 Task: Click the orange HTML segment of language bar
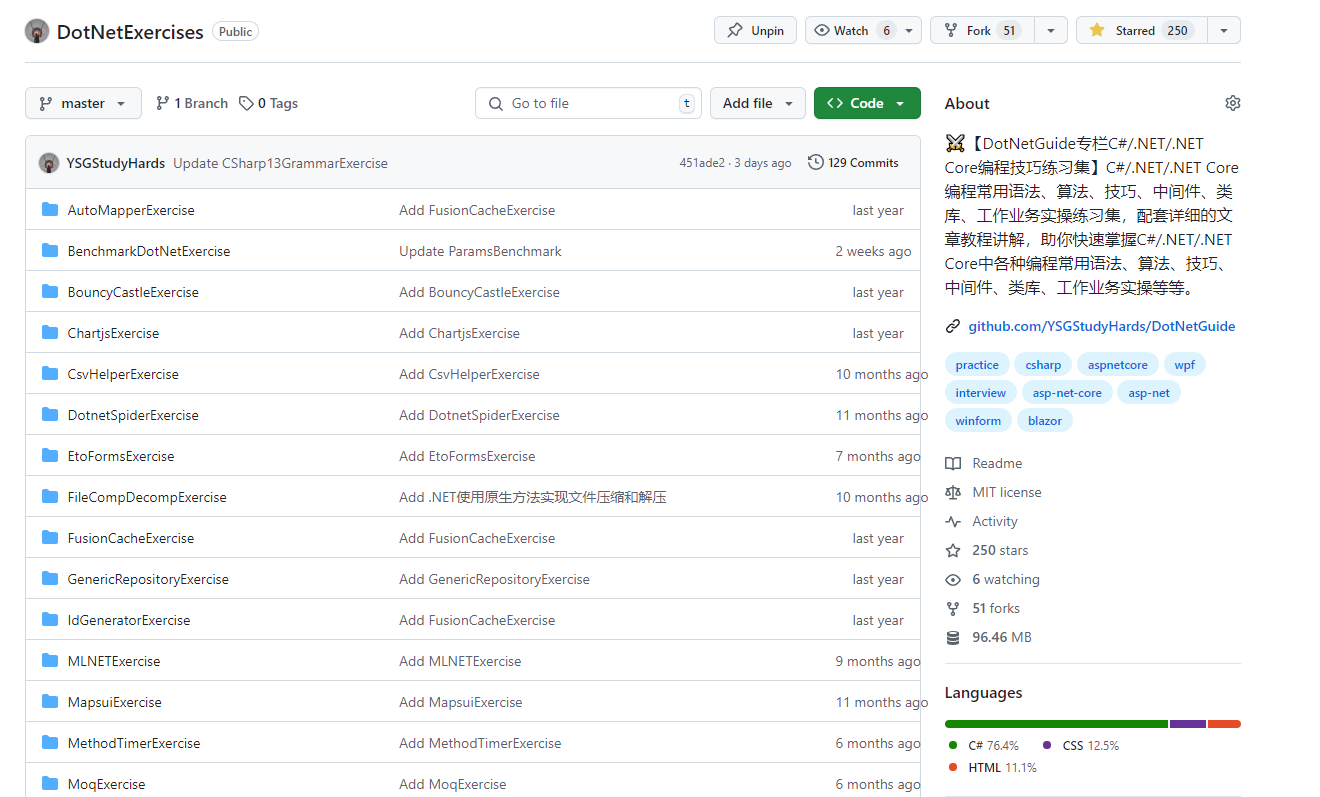pos(1224,723)
